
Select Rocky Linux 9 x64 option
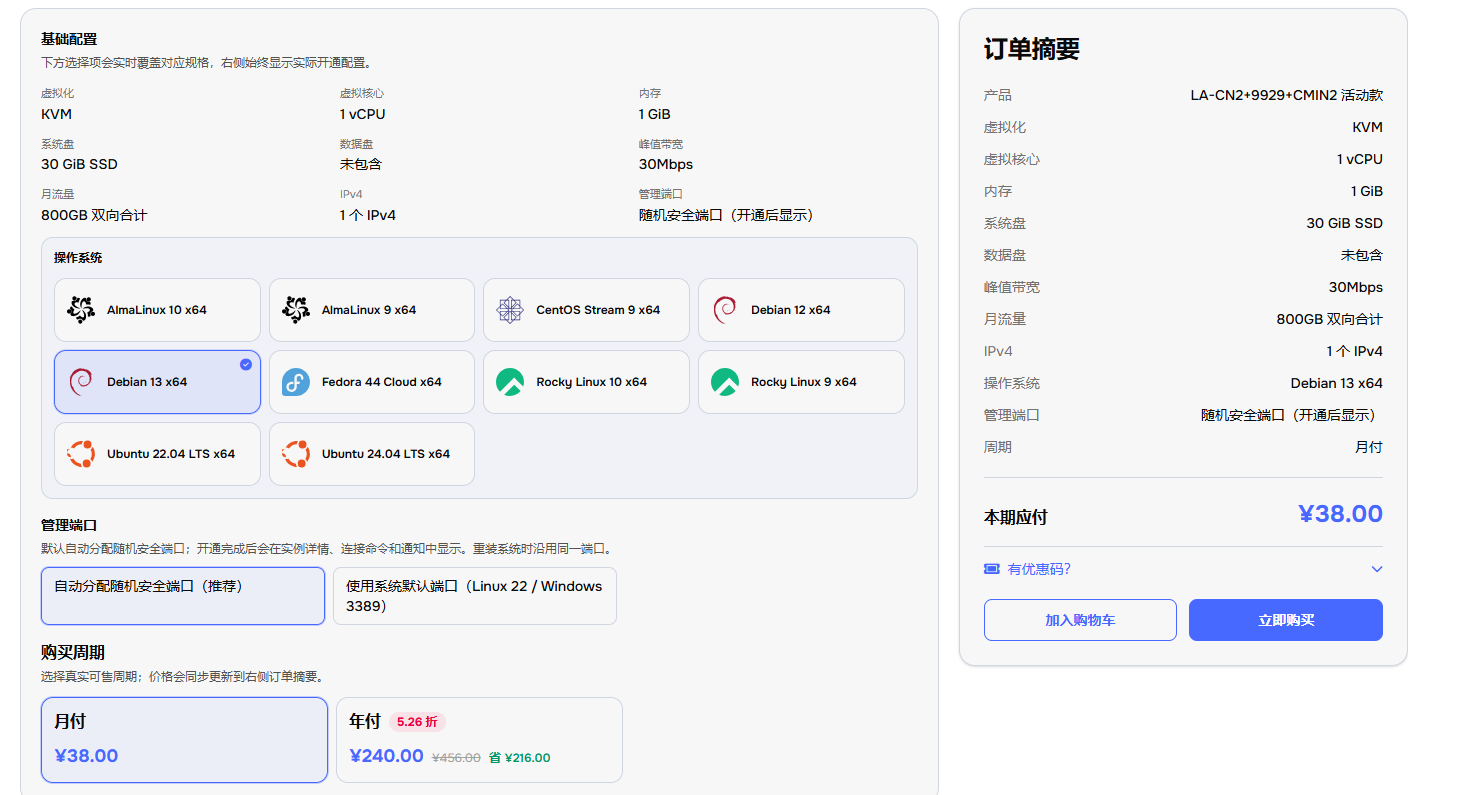(x=801, y=382)
